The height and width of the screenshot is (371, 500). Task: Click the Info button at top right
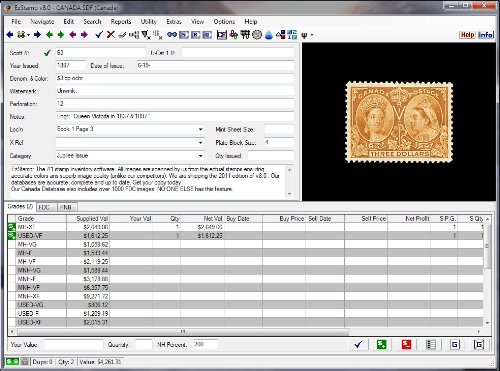click(486, 35)
